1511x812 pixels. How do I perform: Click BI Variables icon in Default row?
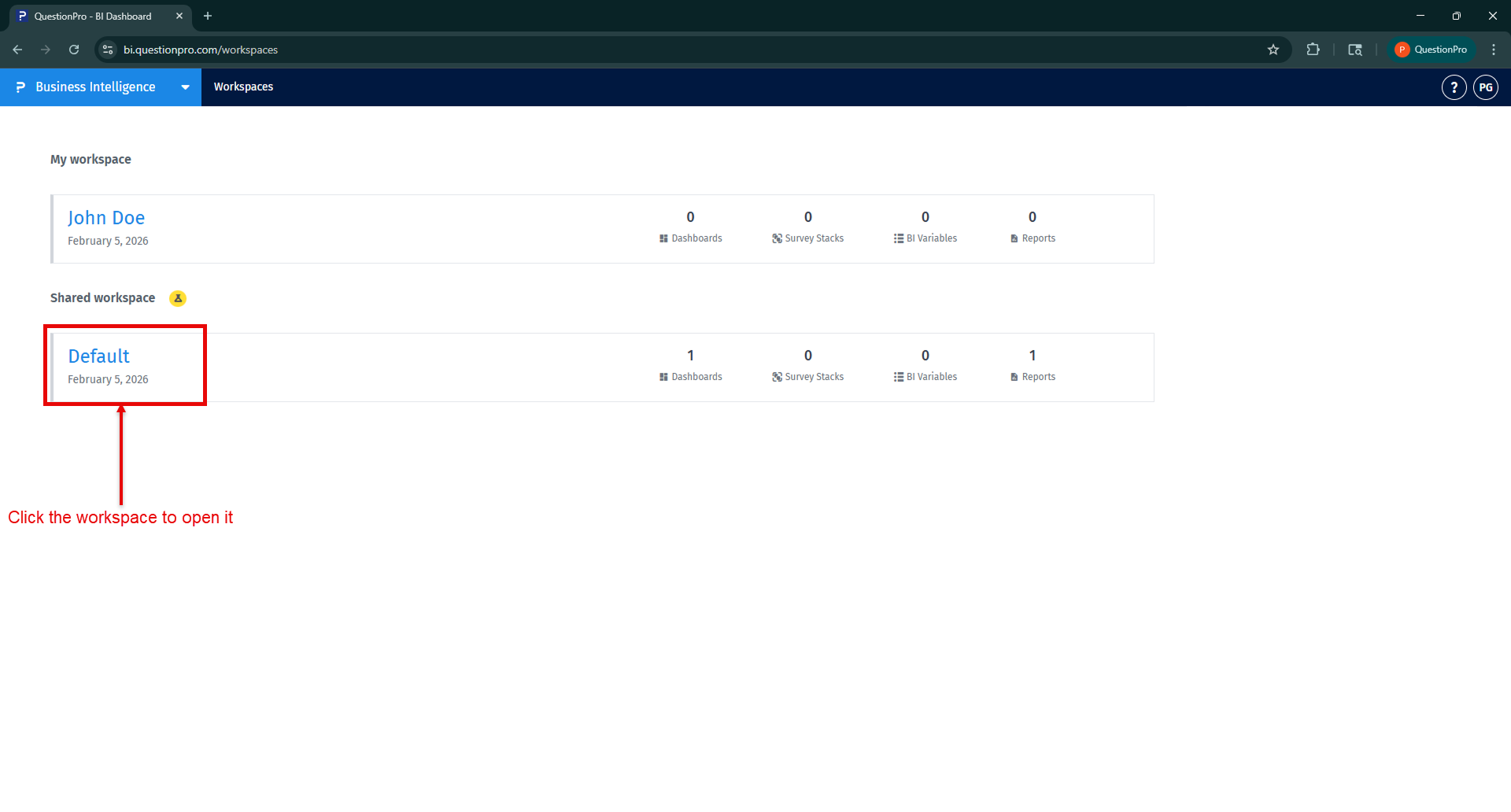898,377
